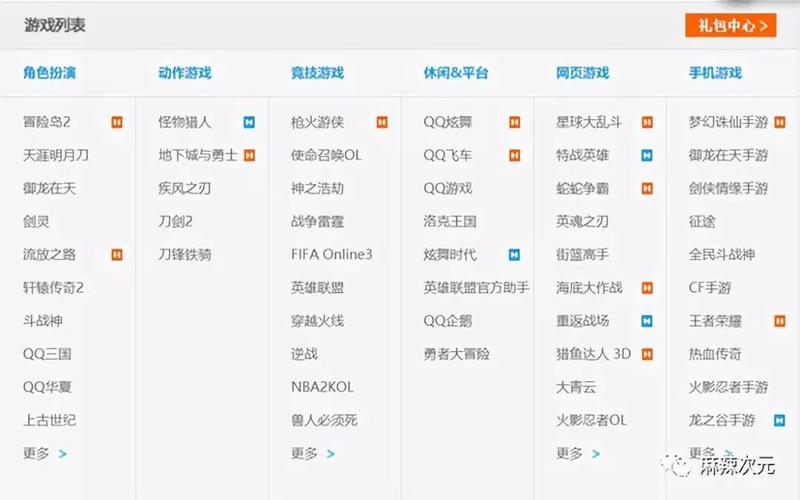Select the 动作游戏 category header
Screen dimensions: 800x500
pos(185,73)
